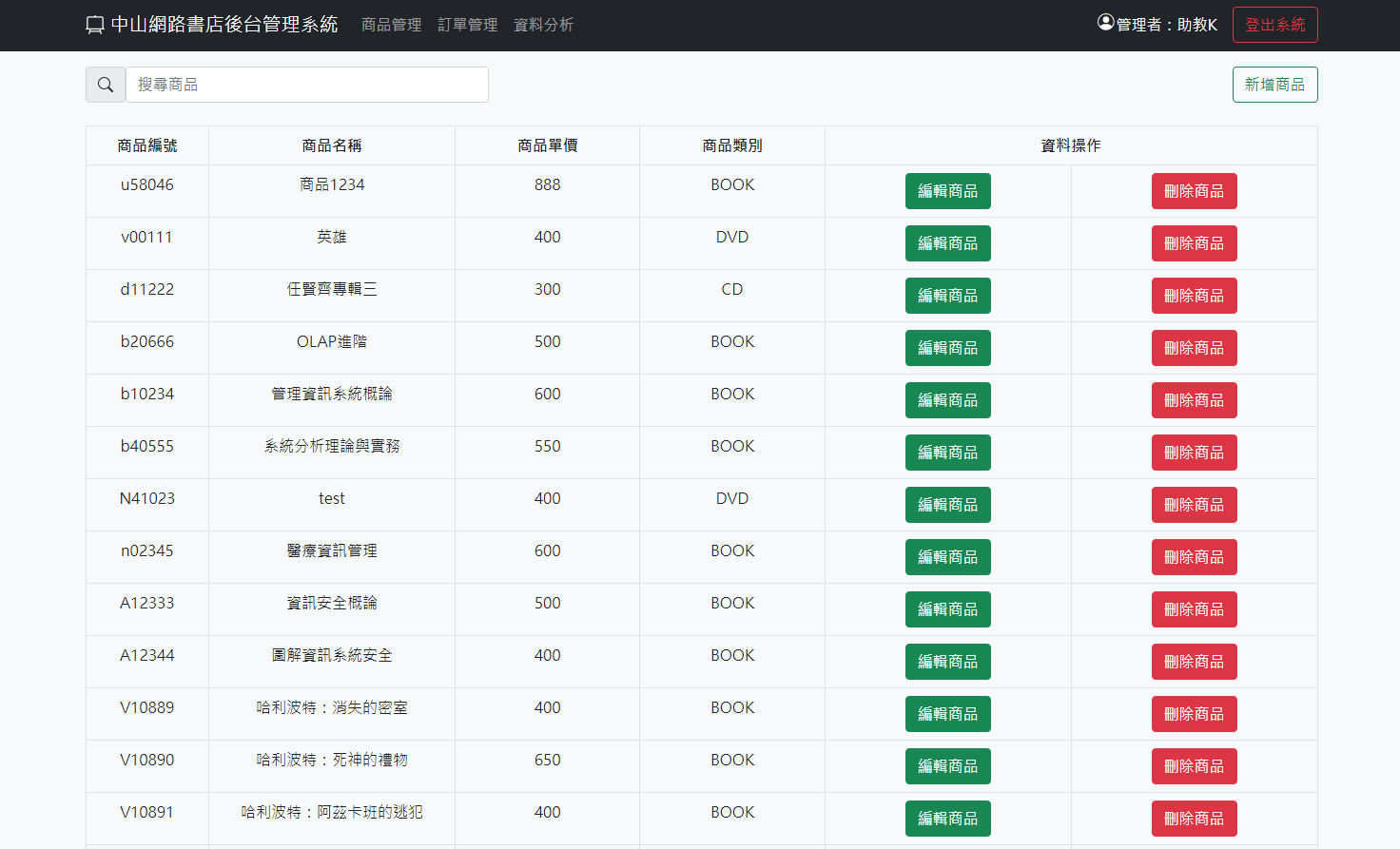Edit product V10891 哈利波特：阿茲卡班的逃犯
Image resolution: width=1400 pixels, height=849 pixels.
coord(947,819)
